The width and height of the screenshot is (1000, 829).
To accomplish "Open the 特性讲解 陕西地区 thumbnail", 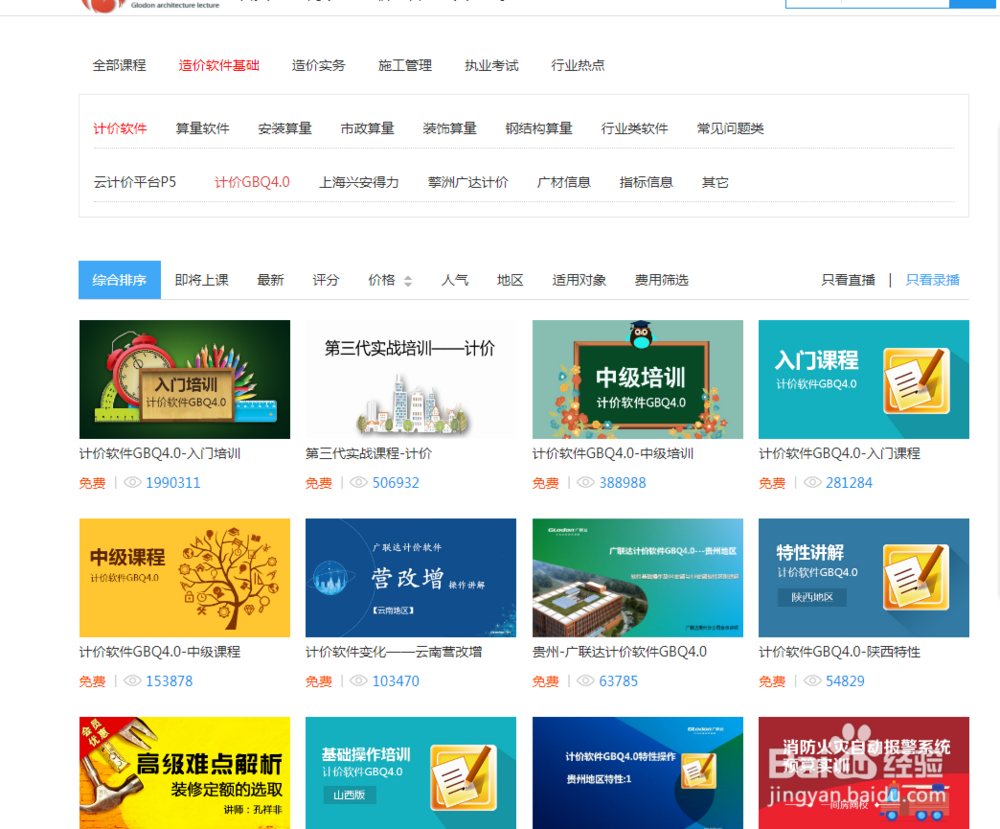I will [x=864, y=578].
